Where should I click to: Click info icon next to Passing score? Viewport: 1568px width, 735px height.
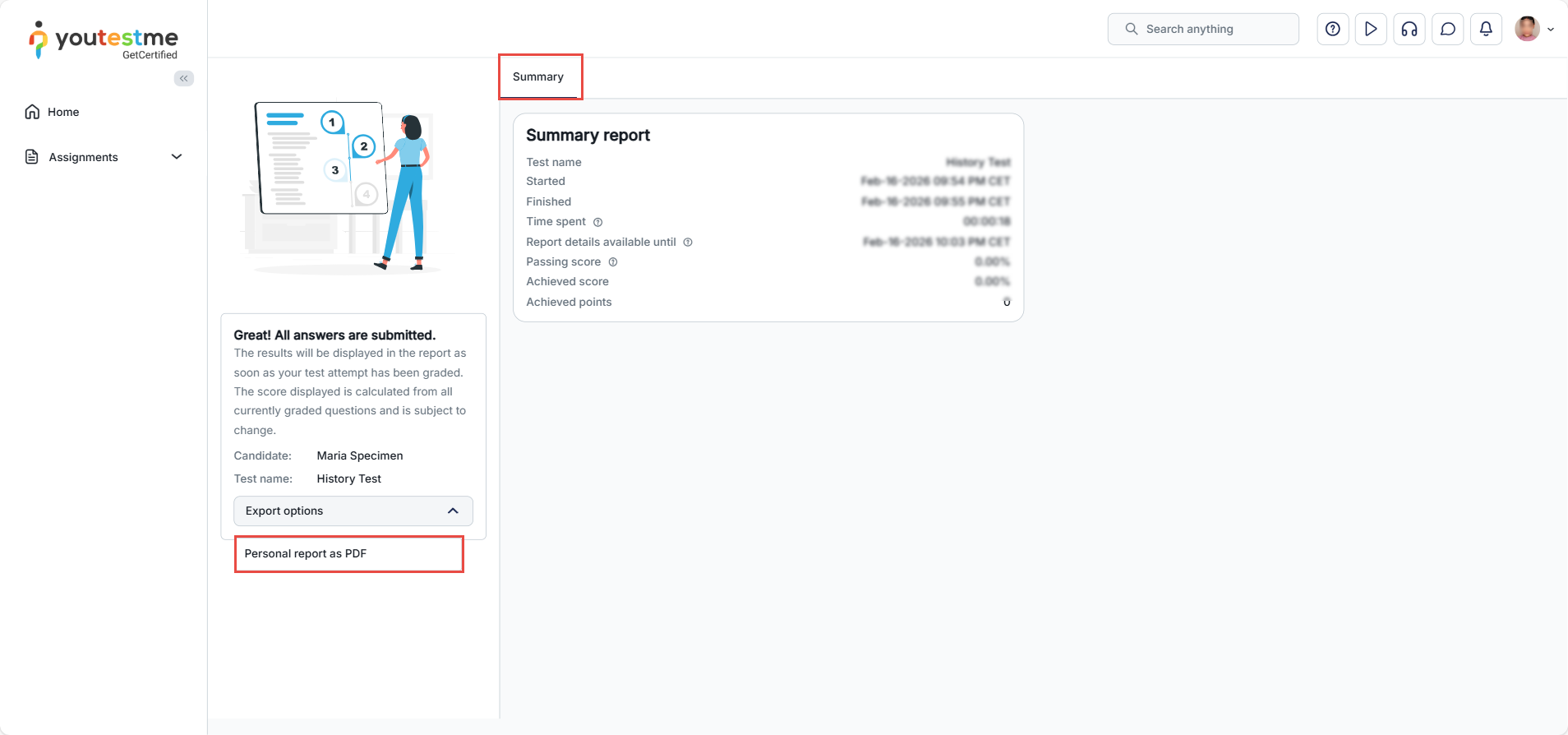click(613, 262)
